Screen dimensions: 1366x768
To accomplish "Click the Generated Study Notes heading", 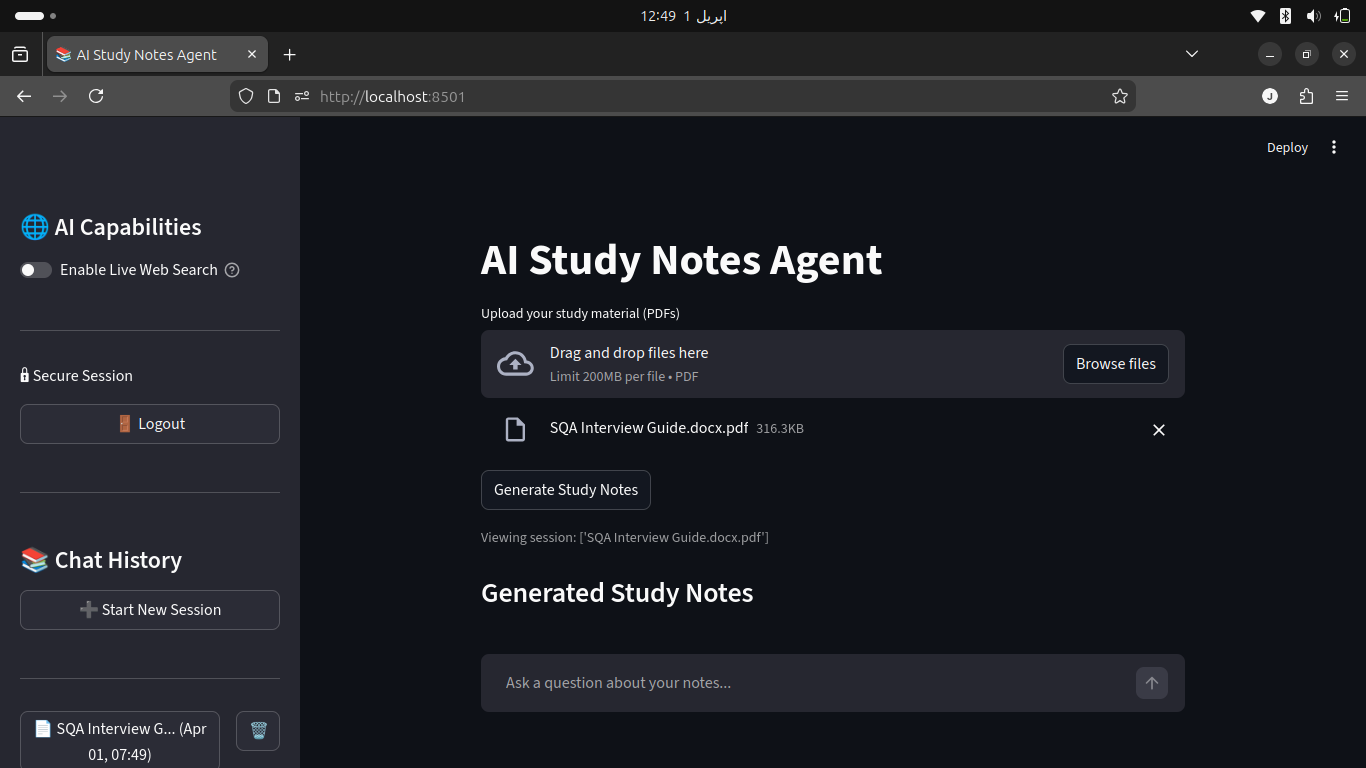I will click(617, 593).
